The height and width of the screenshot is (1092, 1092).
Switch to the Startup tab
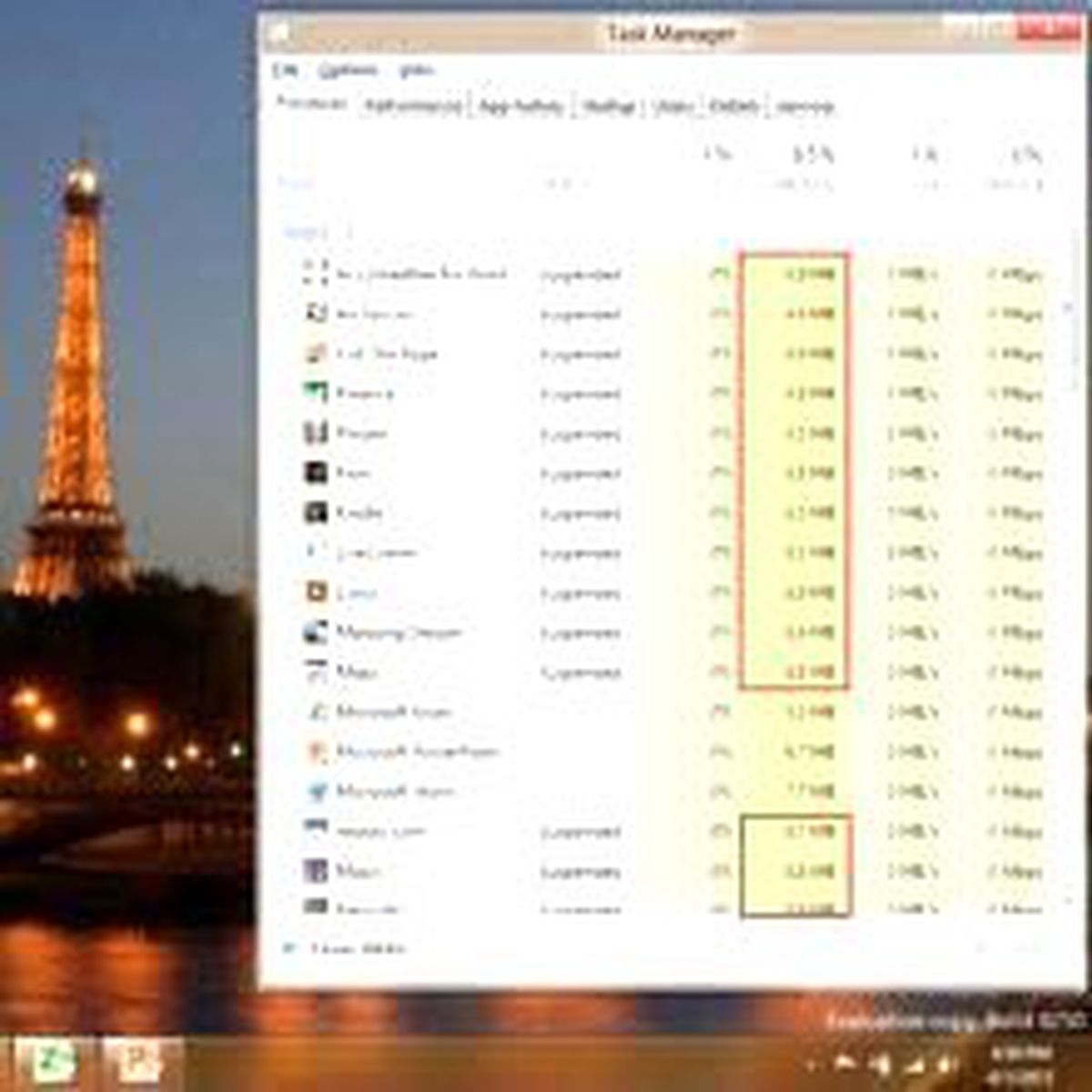coord(608,106)
